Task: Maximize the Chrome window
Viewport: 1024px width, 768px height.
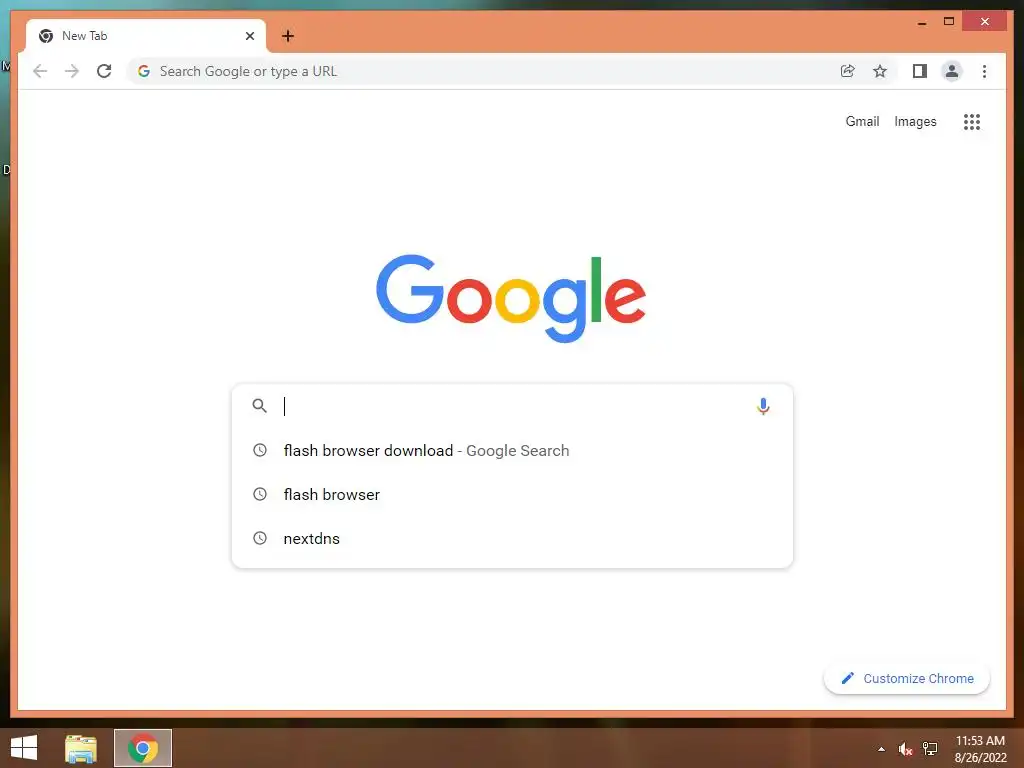Action: [x=949, y=22]
